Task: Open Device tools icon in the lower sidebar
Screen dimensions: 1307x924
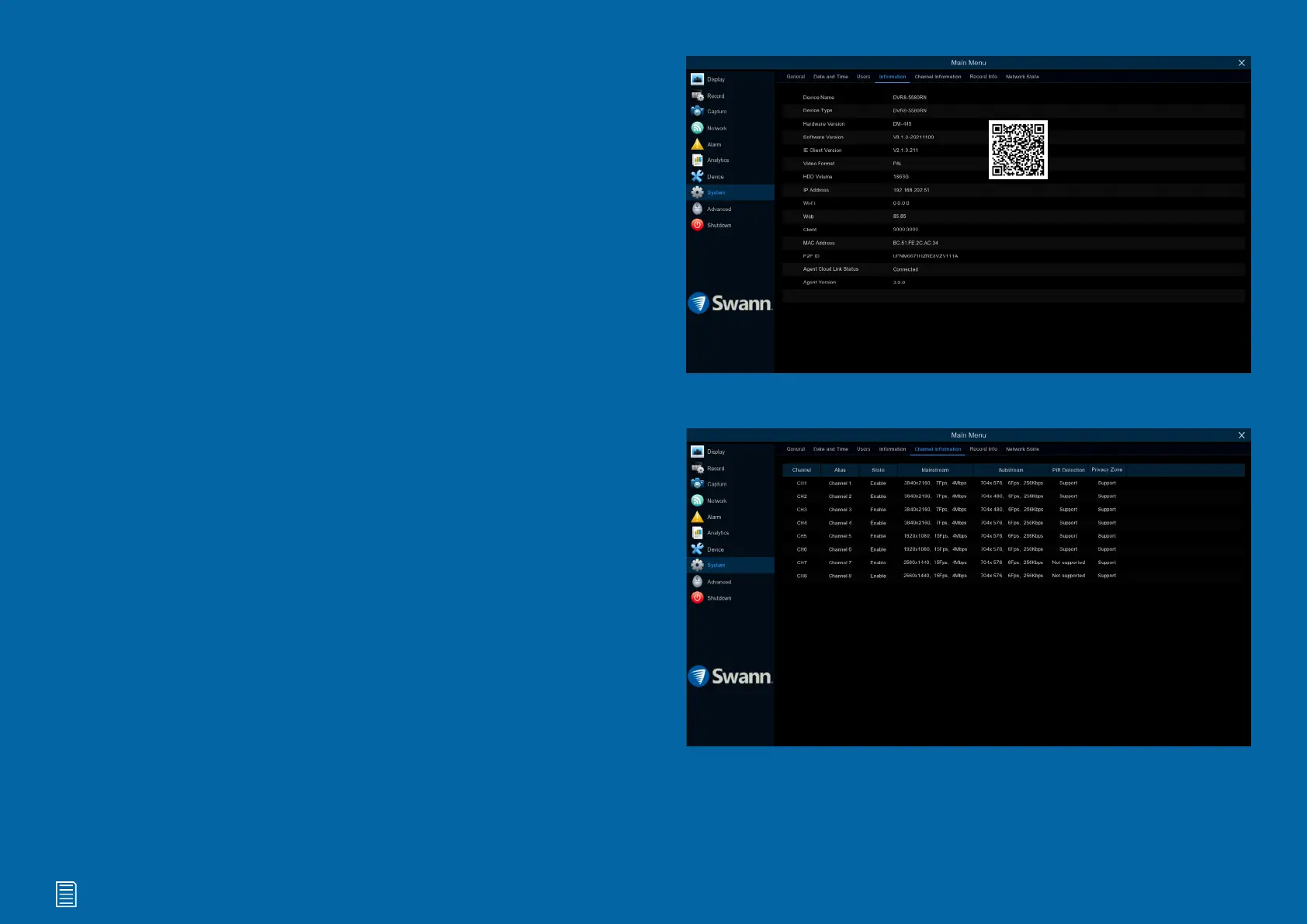Action: 697,549
